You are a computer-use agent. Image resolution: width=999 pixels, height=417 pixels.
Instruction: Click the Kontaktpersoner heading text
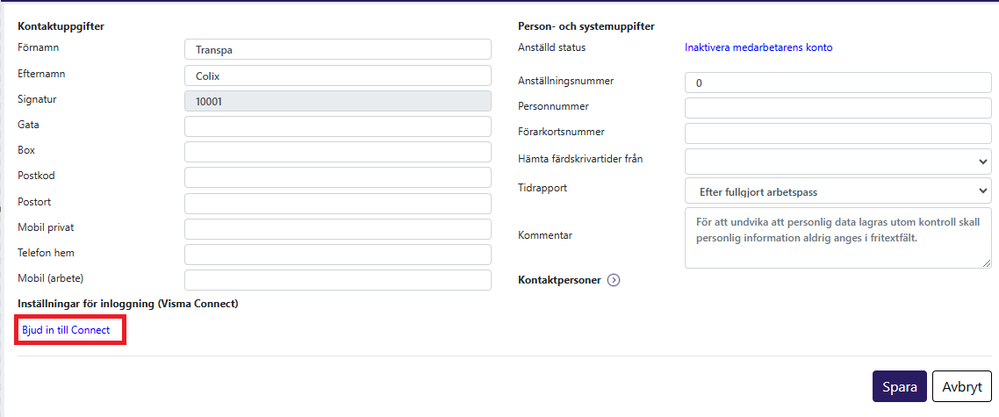point(560,280)
